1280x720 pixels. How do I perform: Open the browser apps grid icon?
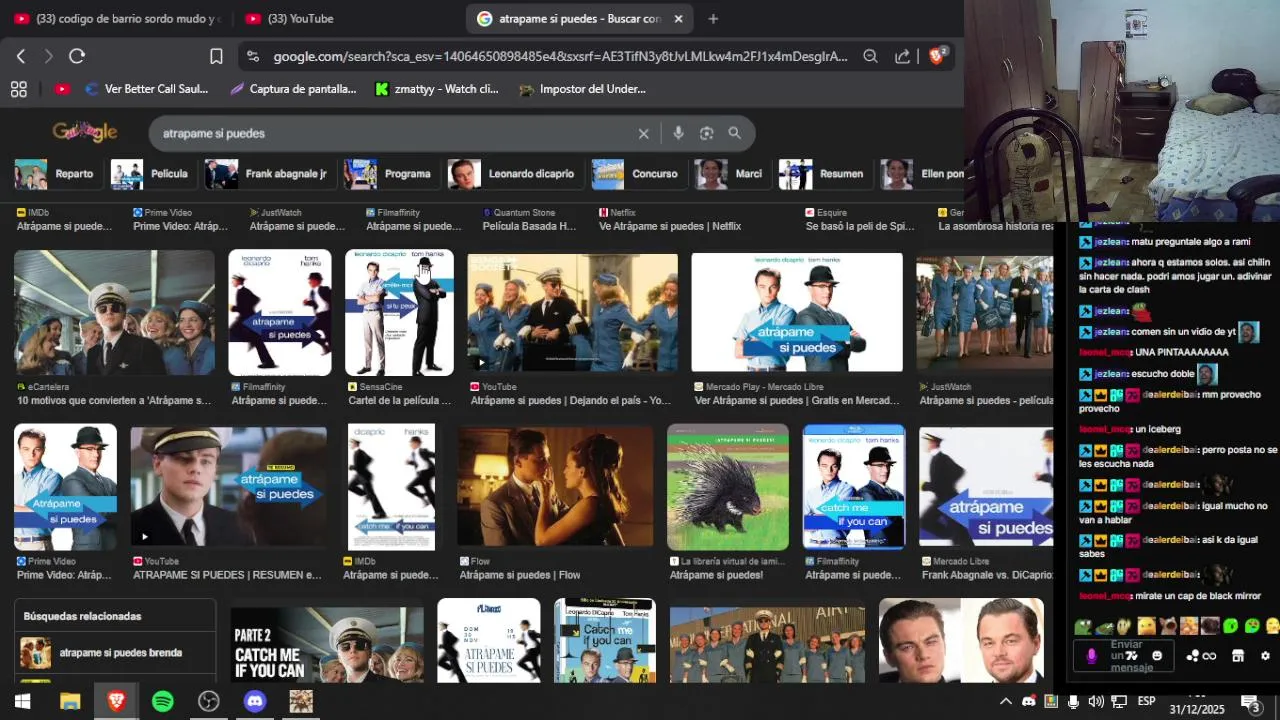tap(18, 89)
